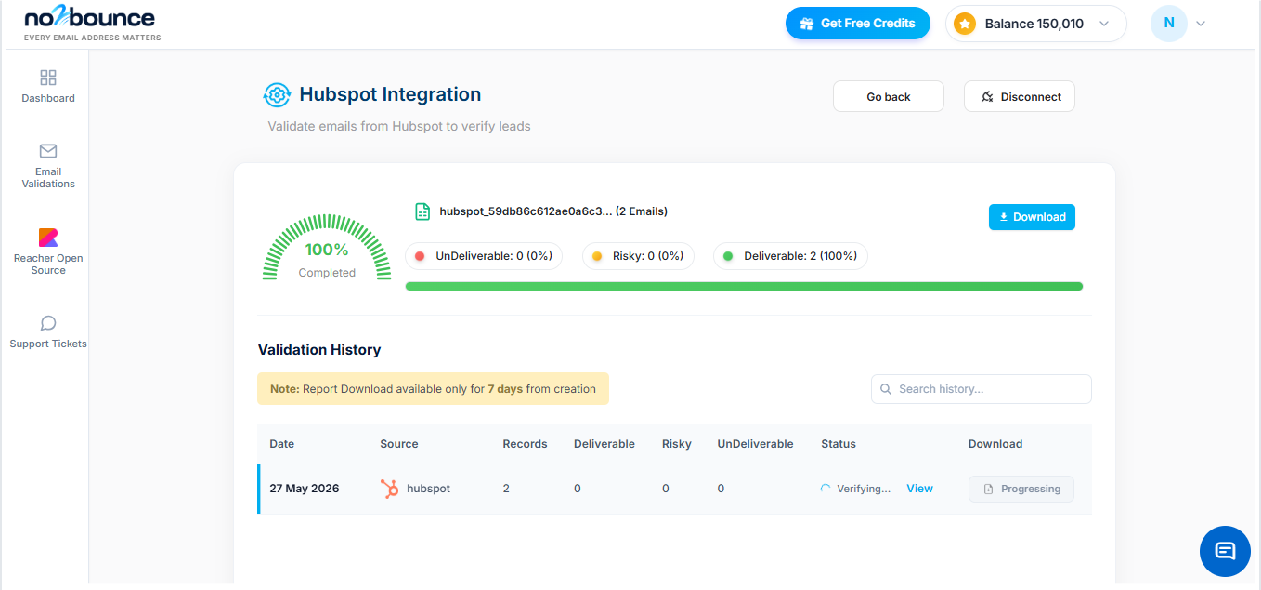
Task: Open the Dashboard grid icon
Action: (x=48, y=77)
